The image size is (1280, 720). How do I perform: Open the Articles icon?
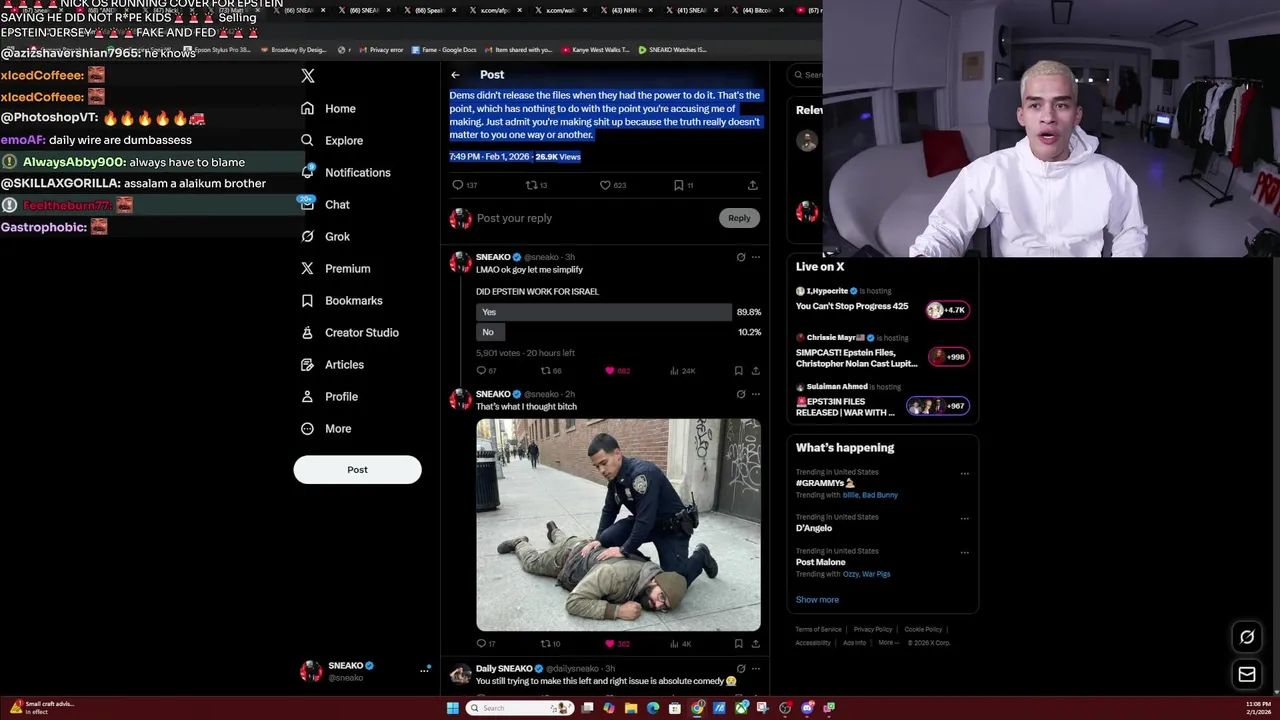click(x=307, y=364)
